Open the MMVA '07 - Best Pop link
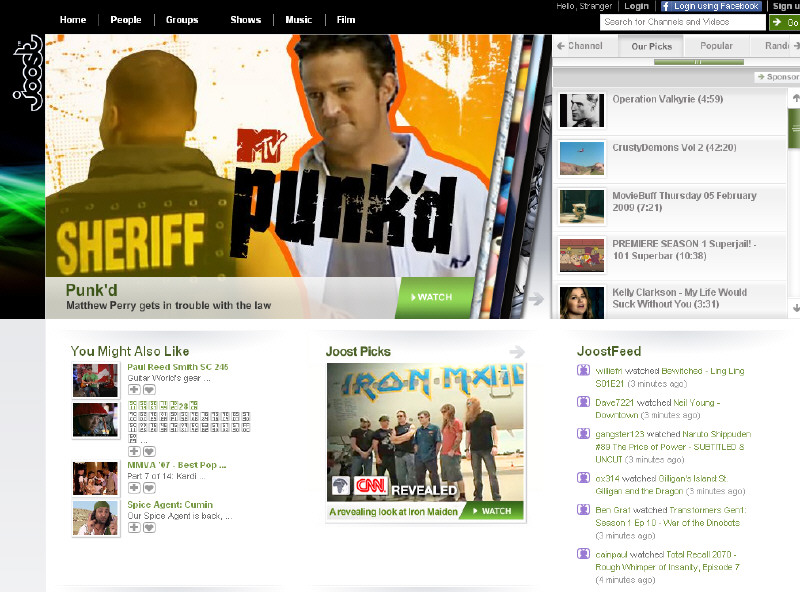 (177, 465)
